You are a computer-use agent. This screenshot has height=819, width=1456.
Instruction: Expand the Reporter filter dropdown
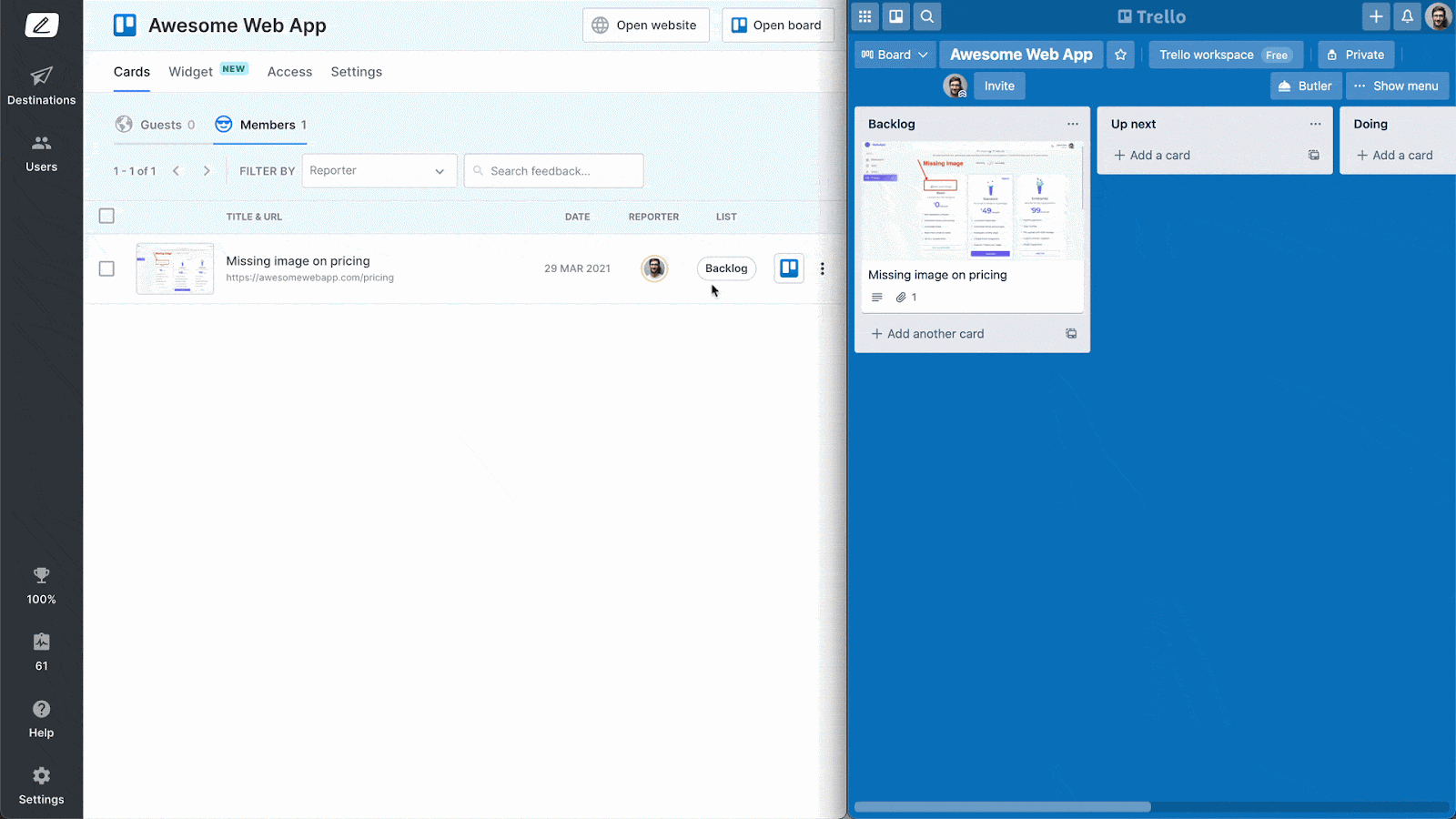click(x=379, y=171)
